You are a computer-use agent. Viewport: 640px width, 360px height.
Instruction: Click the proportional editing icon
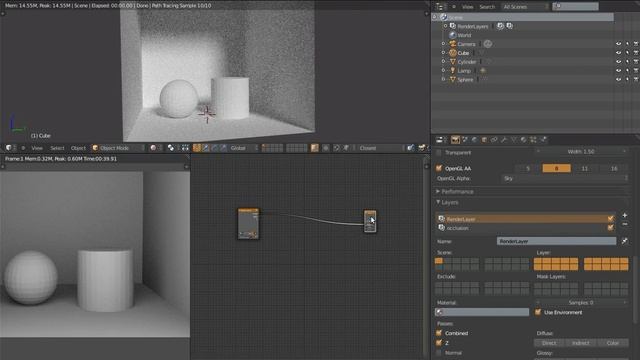(x=326, y=148)
